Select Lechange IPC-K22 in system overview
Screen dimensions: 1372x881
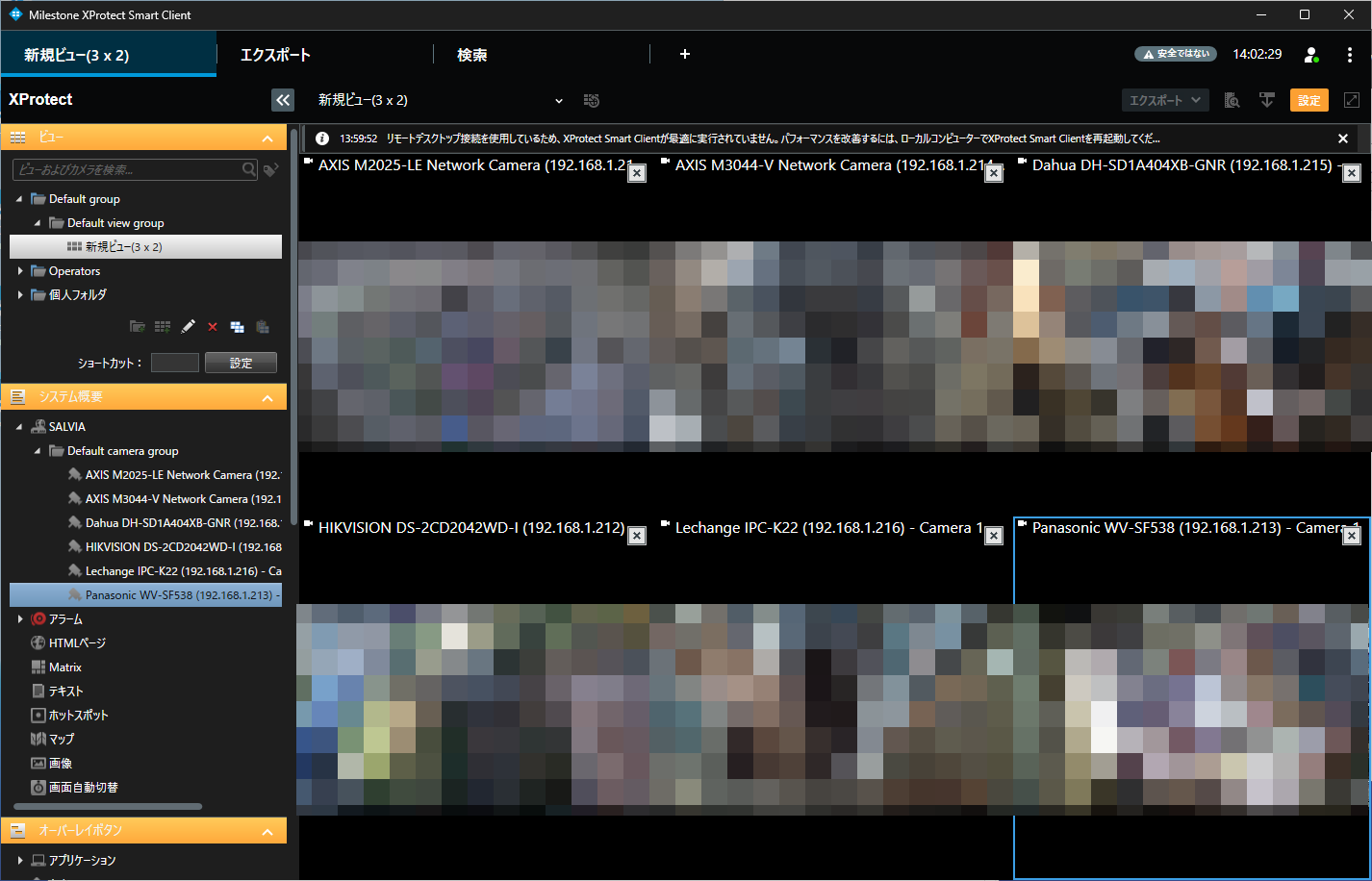point(174,571)
